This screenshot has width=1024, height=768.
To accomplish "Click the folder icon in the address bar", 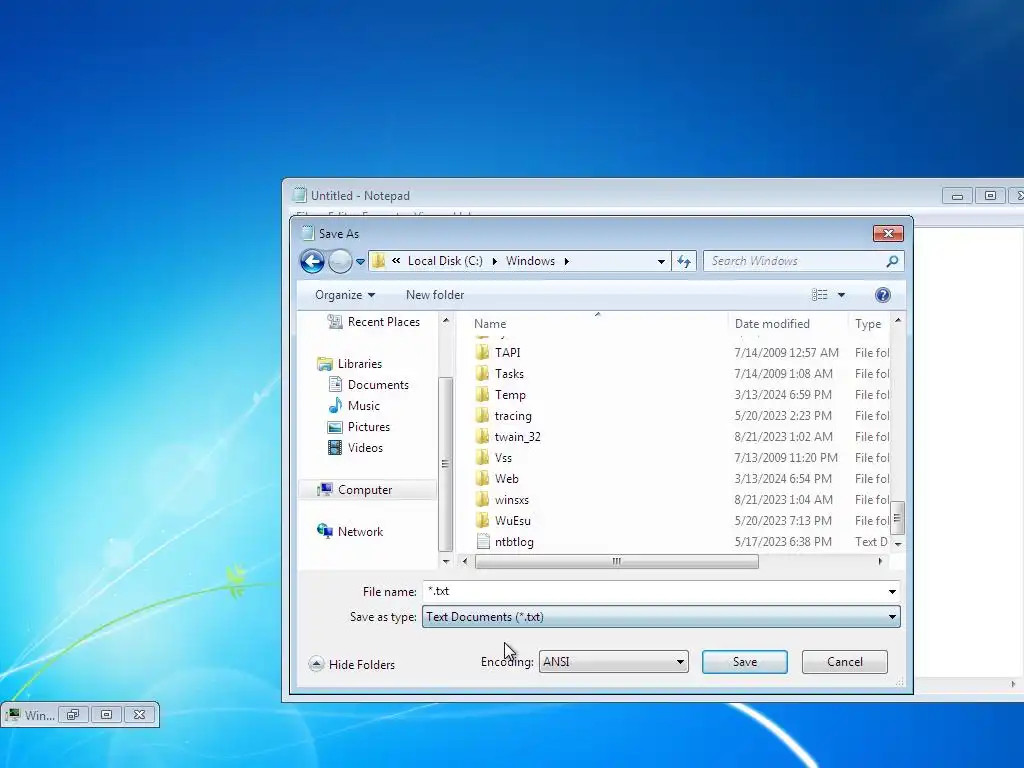I will click(378, 261).
